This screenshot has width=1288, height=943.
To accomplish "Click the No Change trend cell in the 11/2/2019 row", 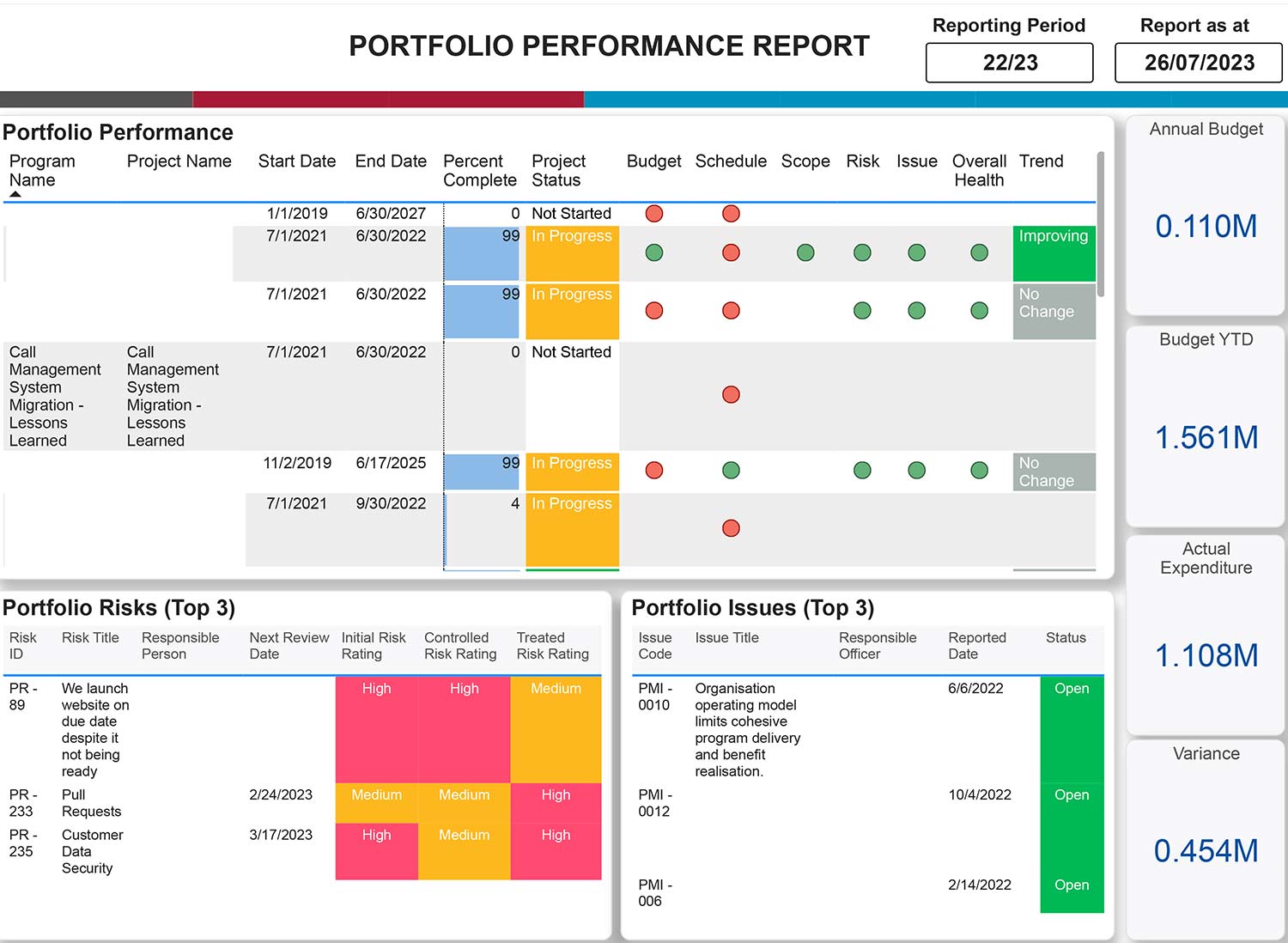I will click(1054, 471).
